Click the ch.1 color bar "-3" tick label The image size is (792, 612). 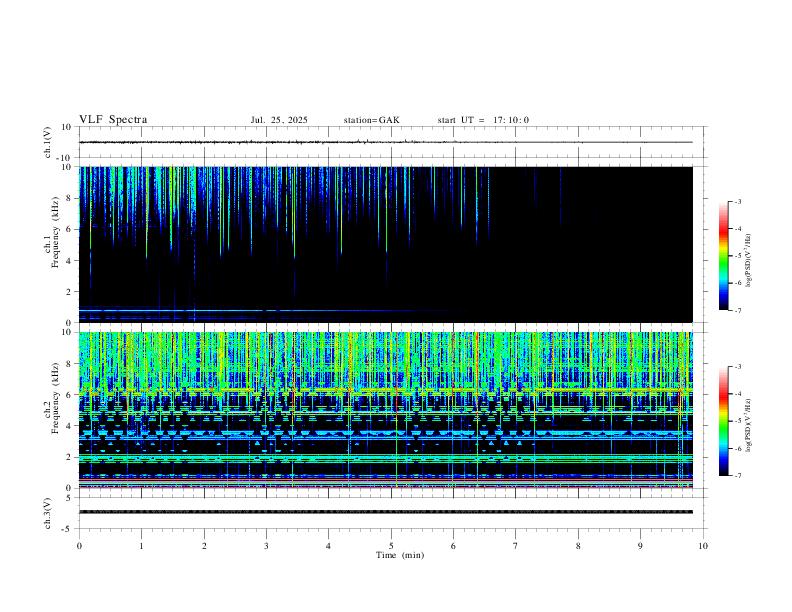738,201
